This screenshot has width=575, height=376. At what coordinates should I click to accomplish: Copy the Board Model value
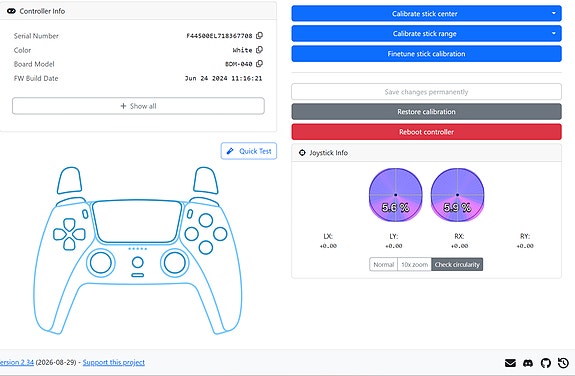tap(259, 63)
